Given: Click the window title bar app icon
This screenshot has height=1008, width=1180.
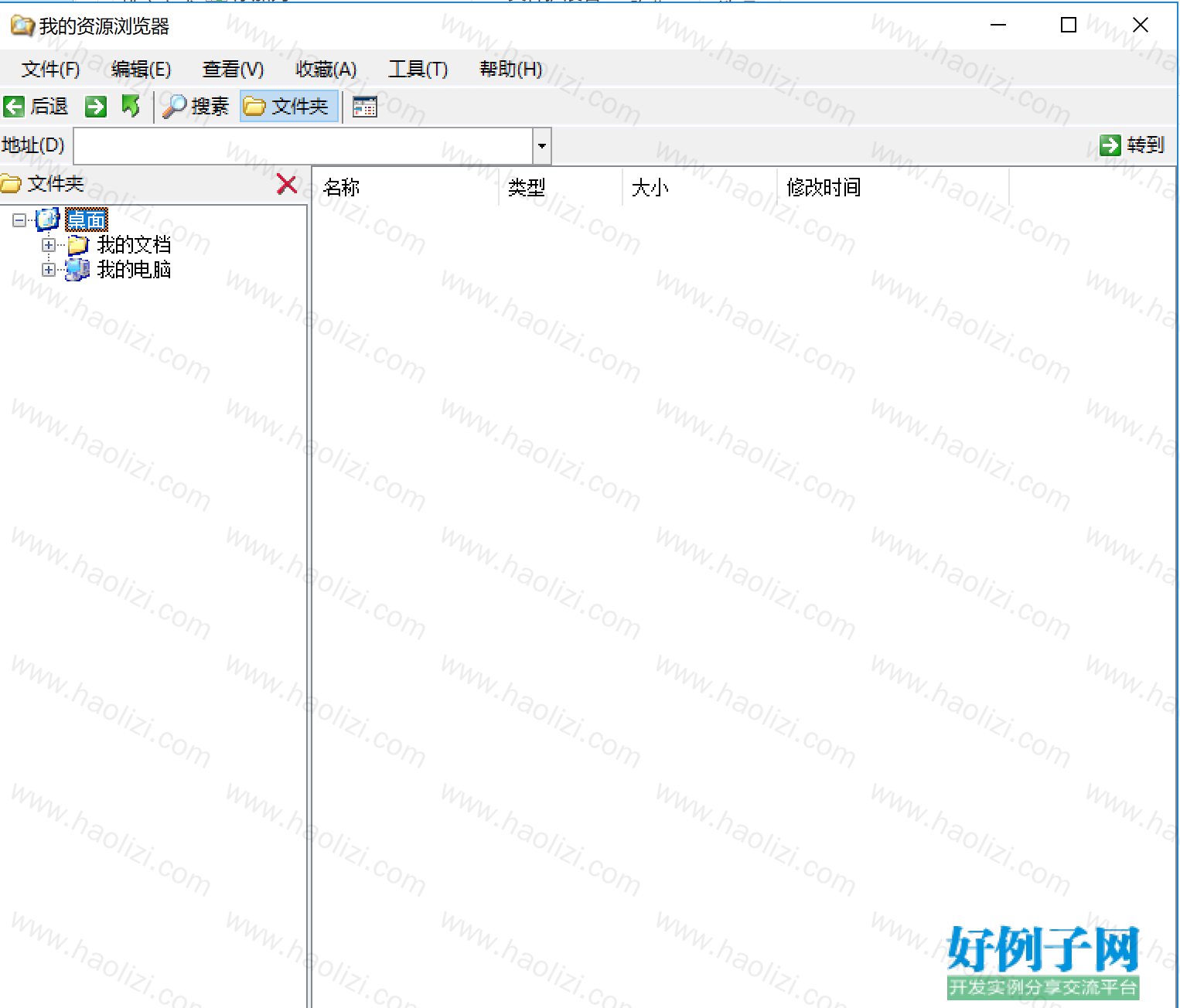Looking at the screenshot, I should [x=22, y=26].
